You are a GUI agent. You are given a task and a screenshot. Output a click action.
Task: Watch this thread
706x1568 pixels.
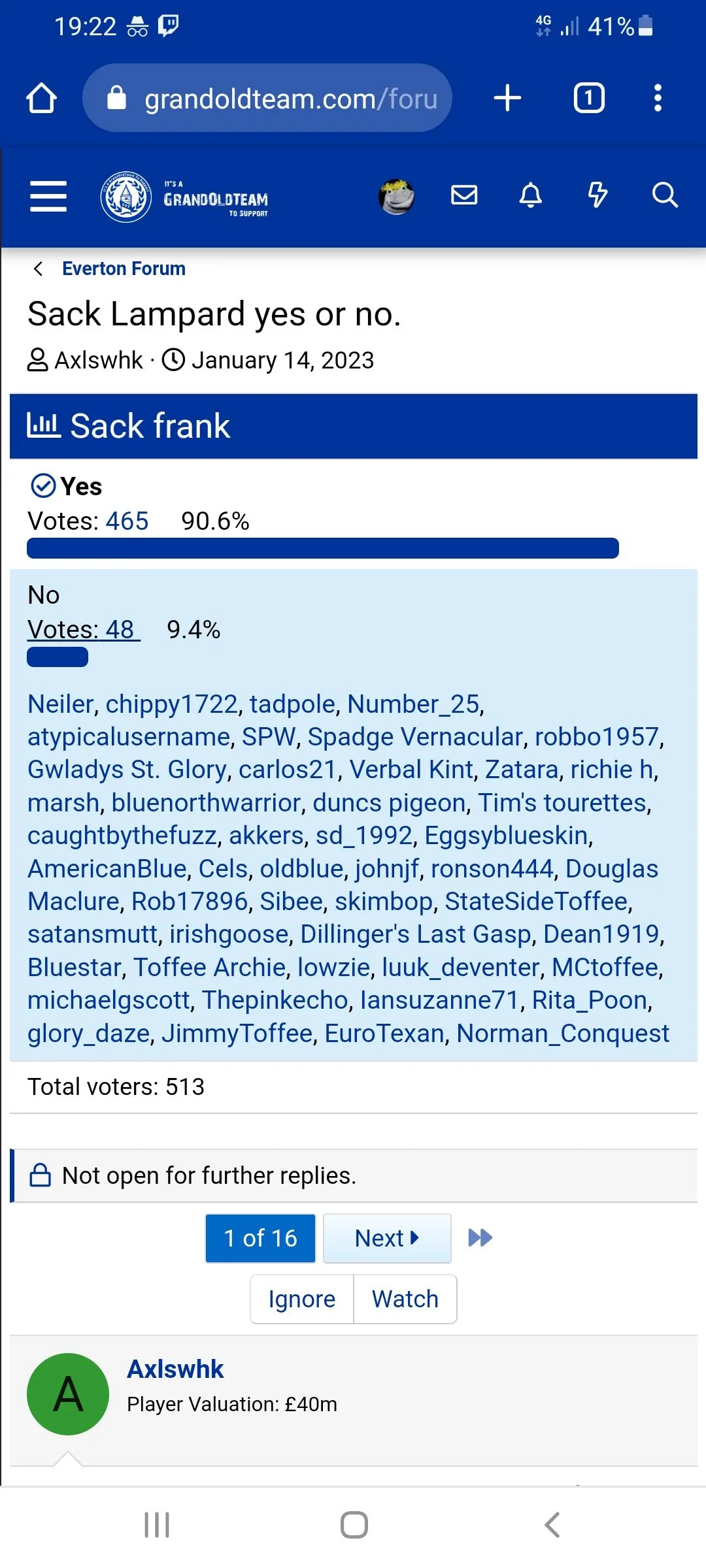[405, 1299]
